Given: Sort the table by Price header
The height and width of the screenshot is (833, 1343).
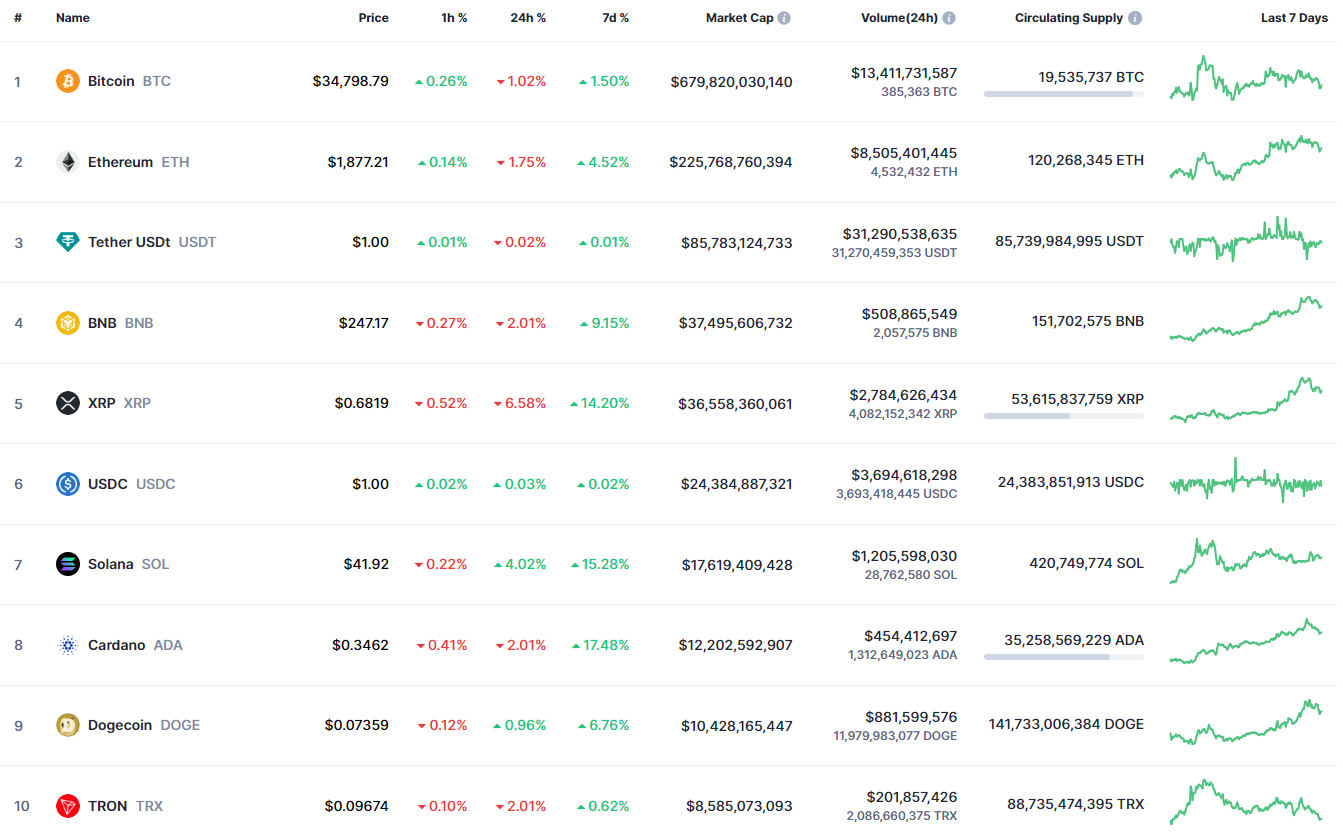Looking at the screenshot, I should (374, 18).
